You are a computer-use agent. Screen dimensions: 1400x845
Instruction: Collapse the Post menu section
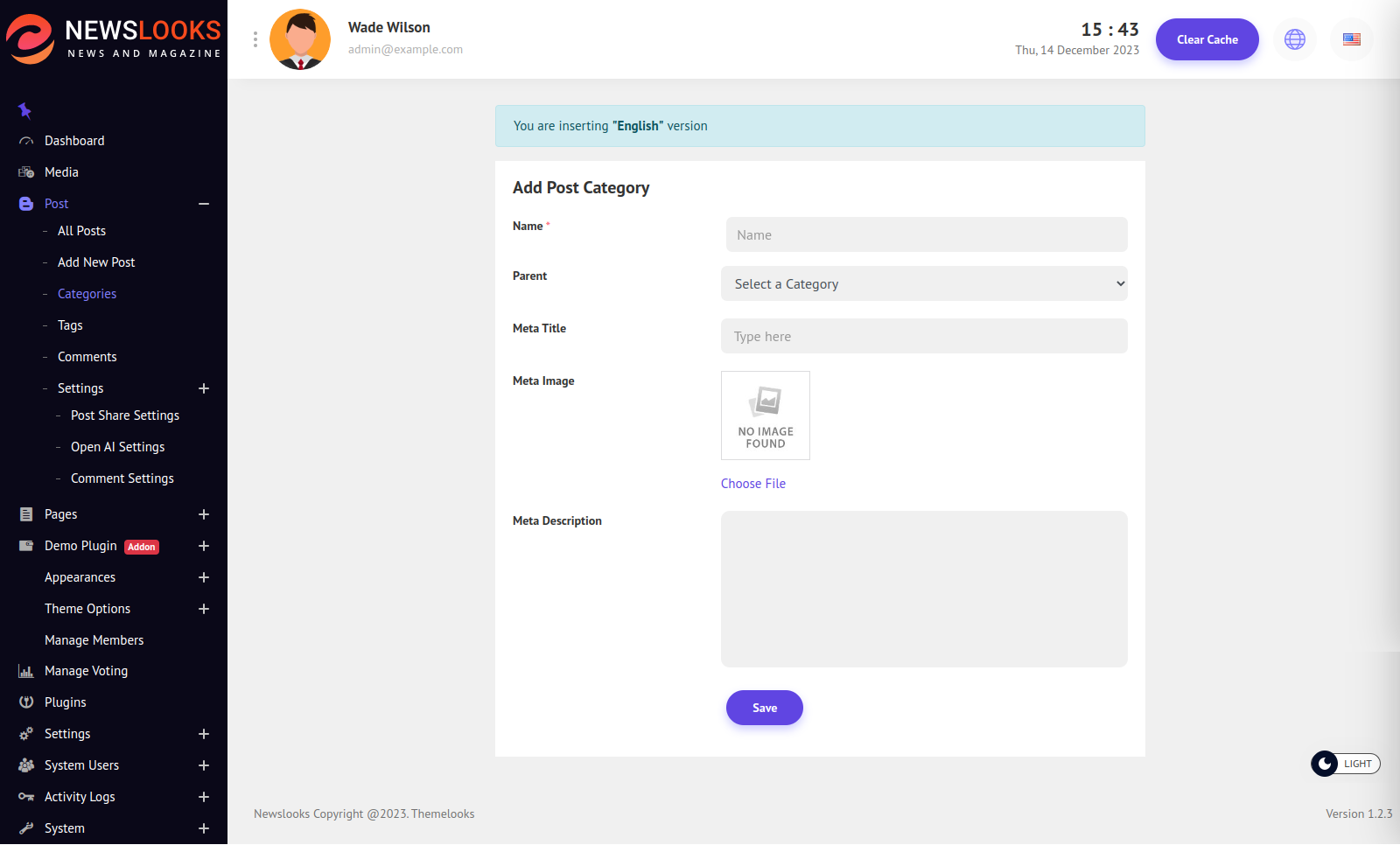(x=204, y=204)
